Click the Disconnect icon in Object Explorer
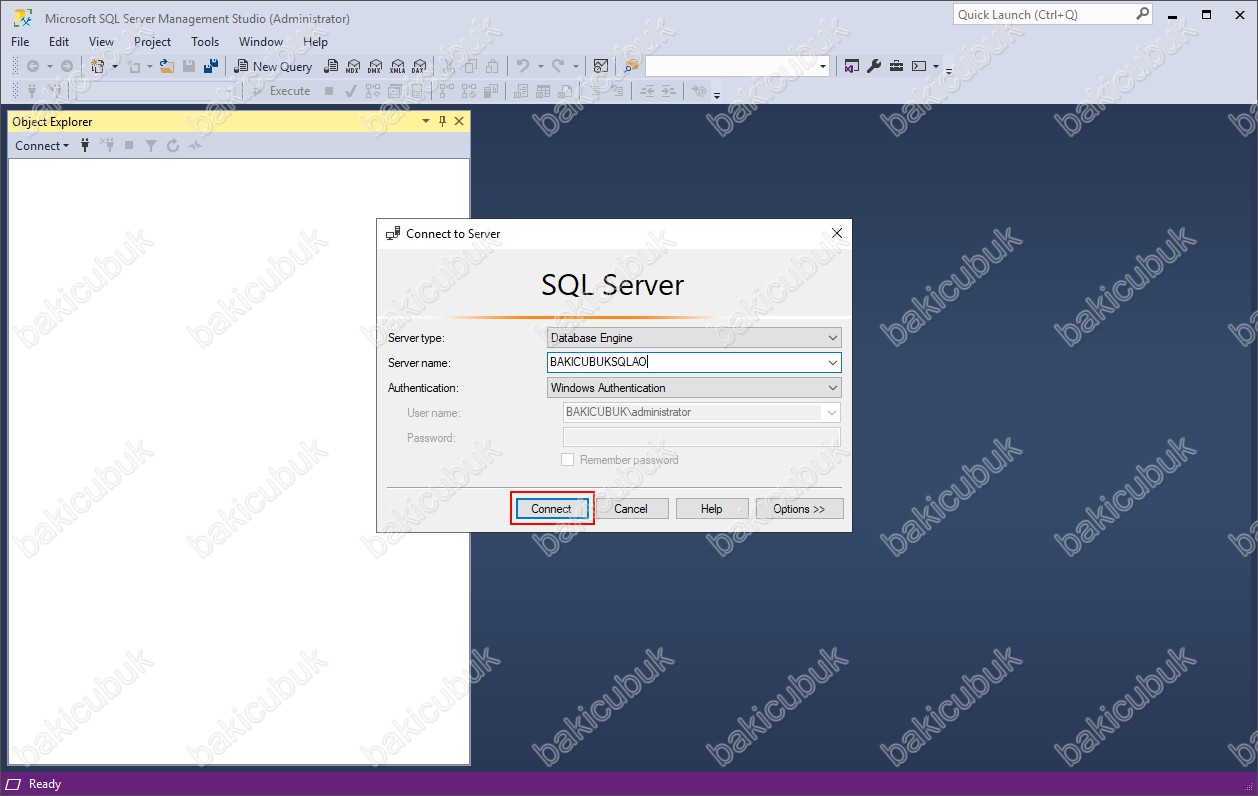The image size is (1258, 796). 107,146
